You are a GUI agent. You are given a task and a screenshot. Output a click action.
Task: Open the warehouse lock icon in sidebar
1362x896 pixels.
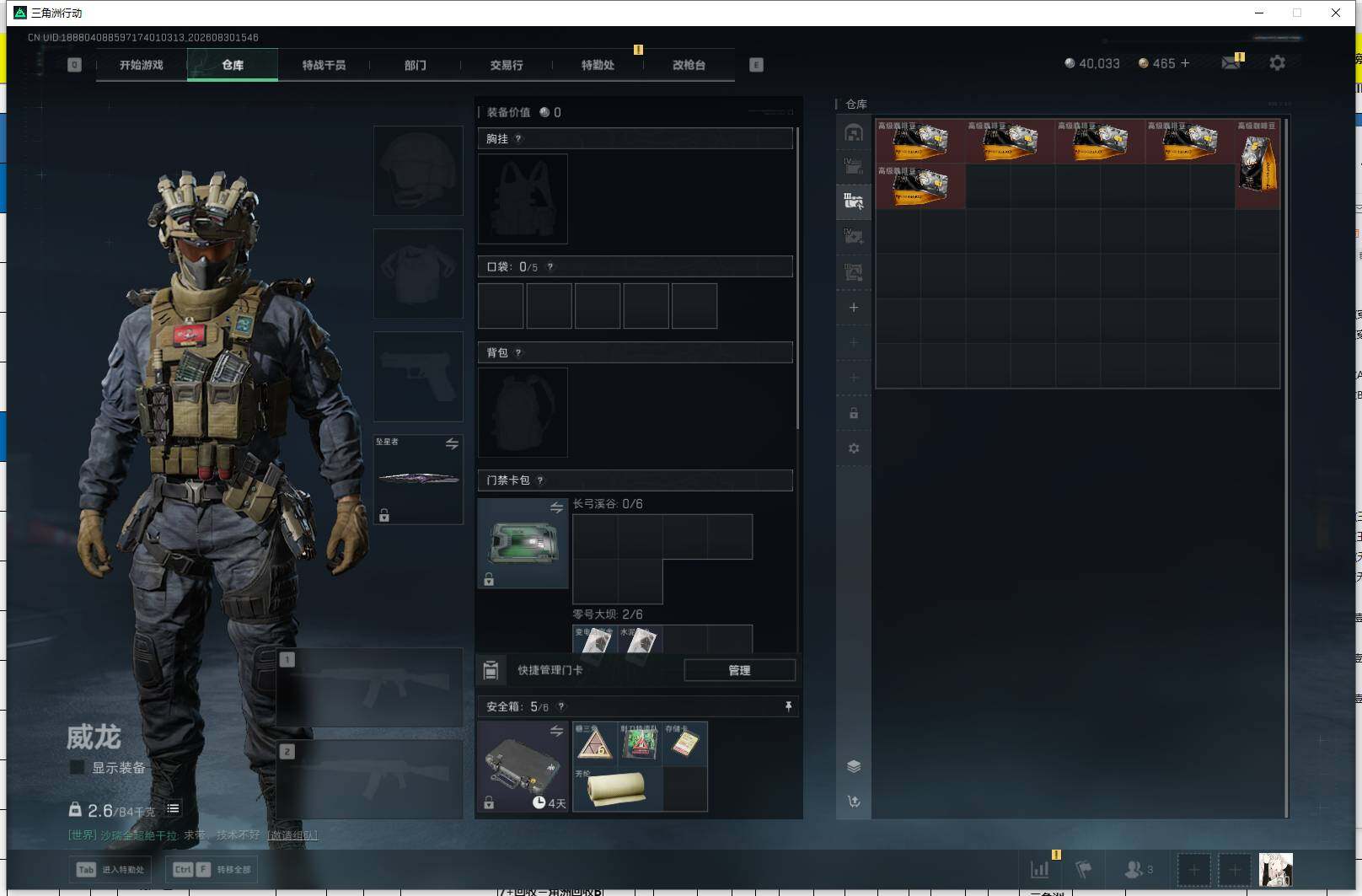[x=854, y=413]
